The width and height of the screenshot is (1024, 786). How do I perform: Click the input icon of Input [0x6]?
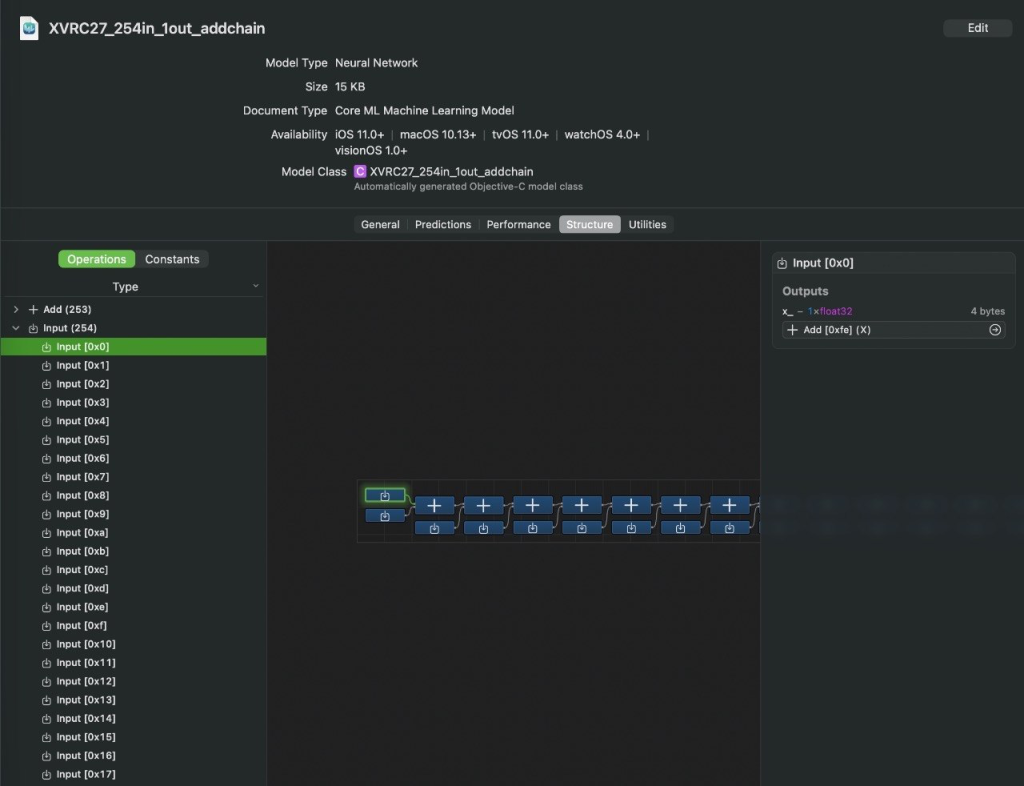click(x=46, y=459)
